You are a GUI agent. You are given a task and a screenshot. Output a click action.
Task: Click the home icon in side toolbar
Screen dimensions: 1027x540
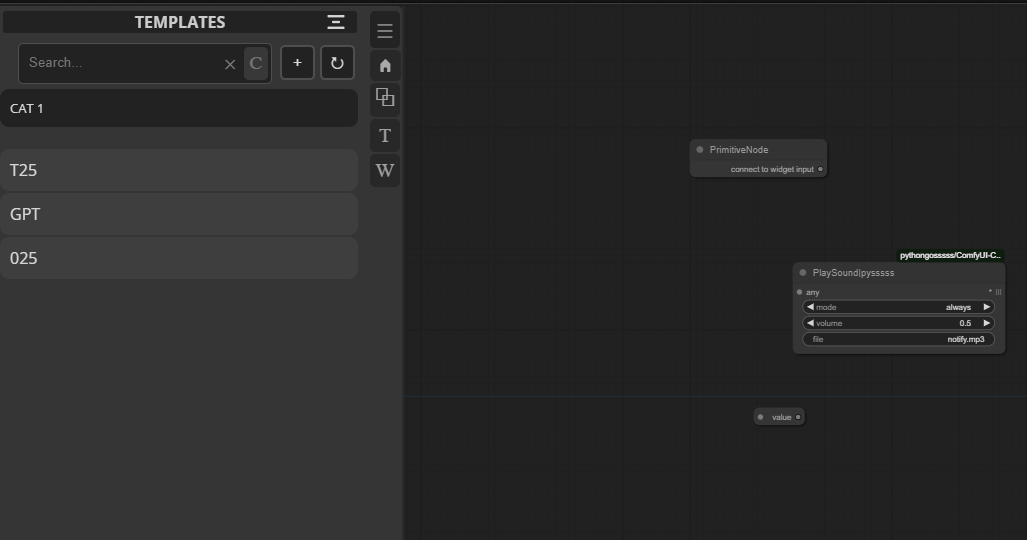click(x=385, y=66)
